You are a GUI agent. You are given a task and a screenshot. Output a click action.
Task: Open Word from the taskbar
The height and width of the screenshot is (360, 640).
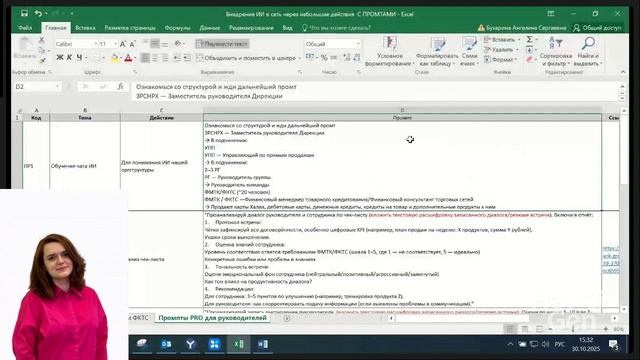(x=263, y=344)
